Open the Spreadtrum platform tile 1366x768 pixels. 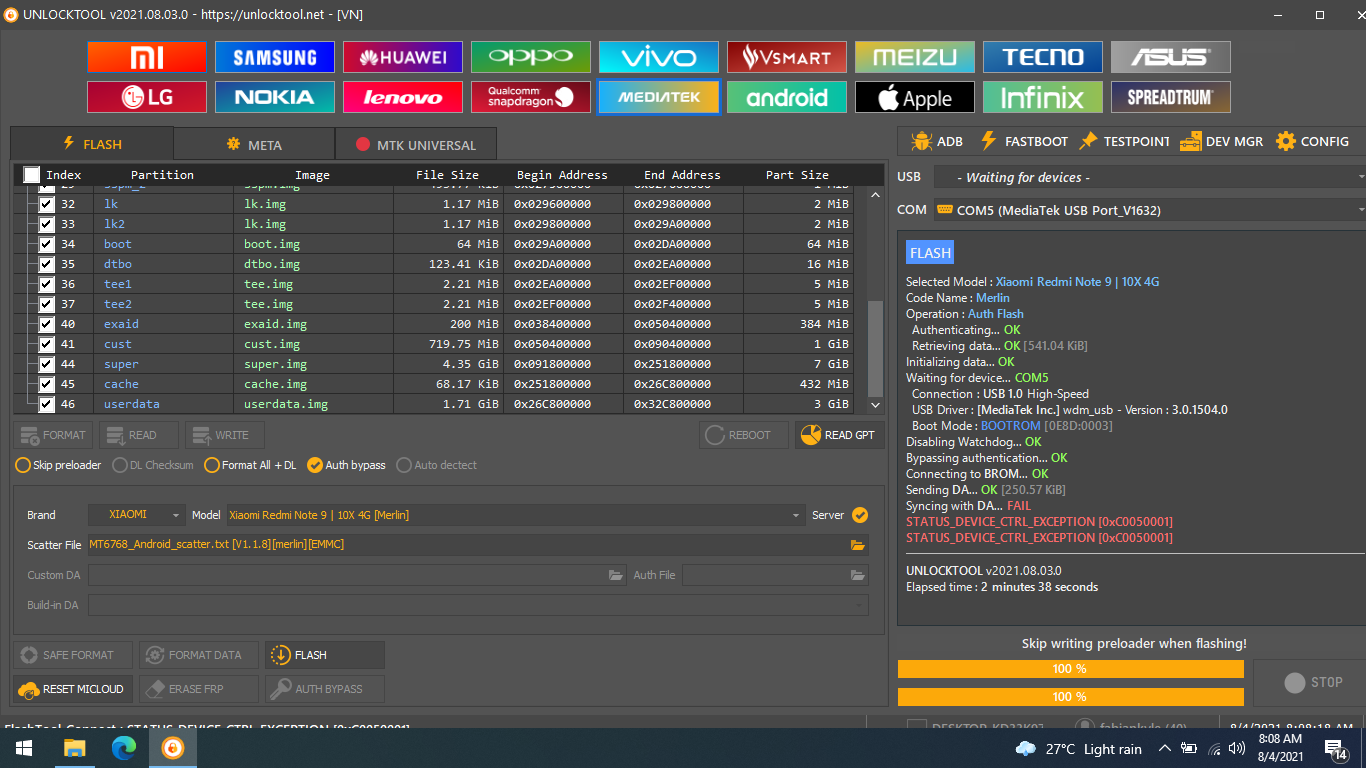pyautogui.click(x=1170, y=97)
